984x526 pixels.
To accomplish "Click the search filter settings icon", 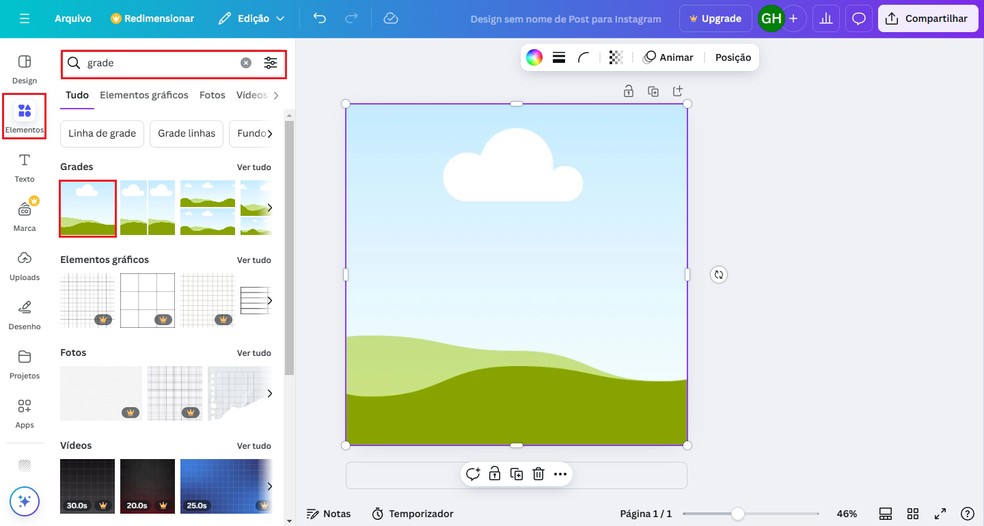I will 271,63.
